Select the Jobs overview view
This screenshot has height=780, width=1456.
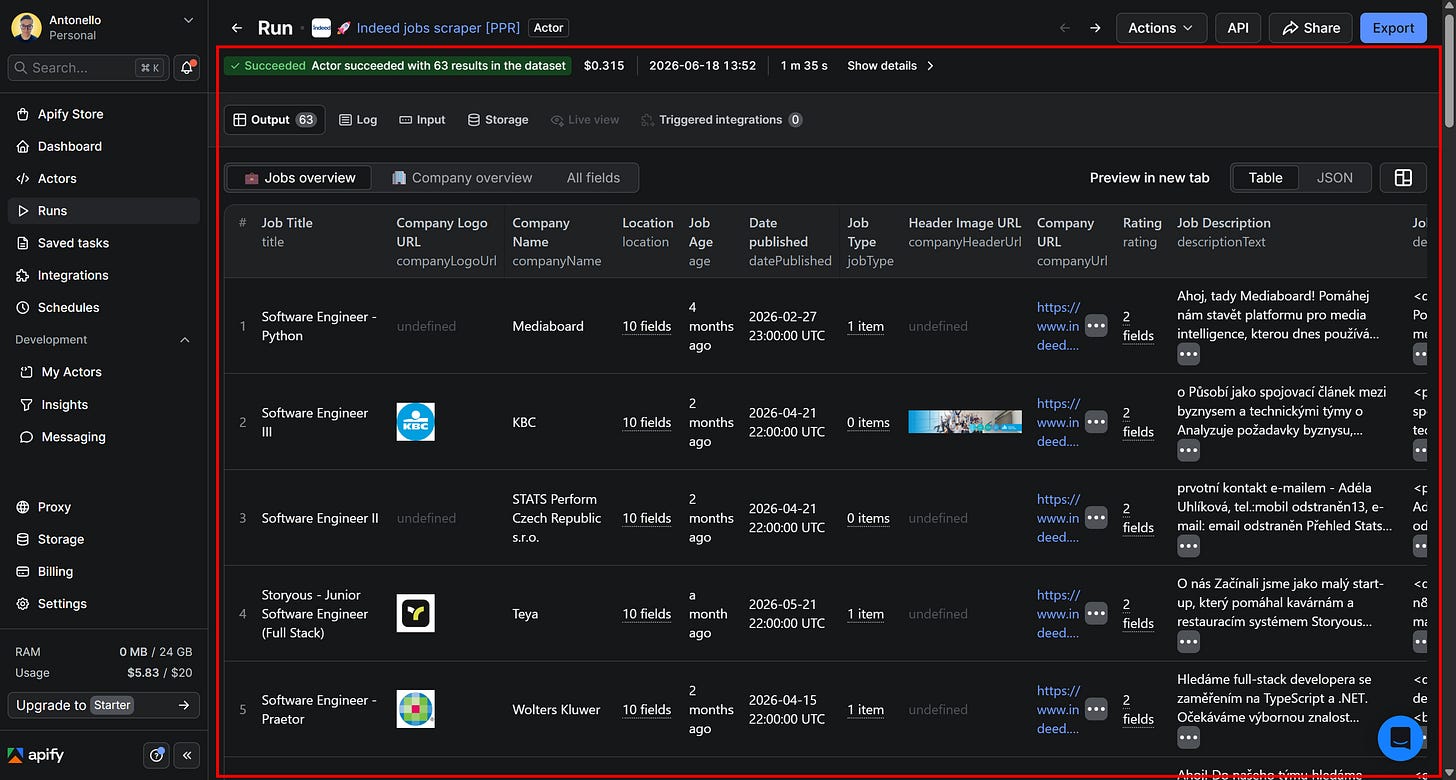coord(300,178)
